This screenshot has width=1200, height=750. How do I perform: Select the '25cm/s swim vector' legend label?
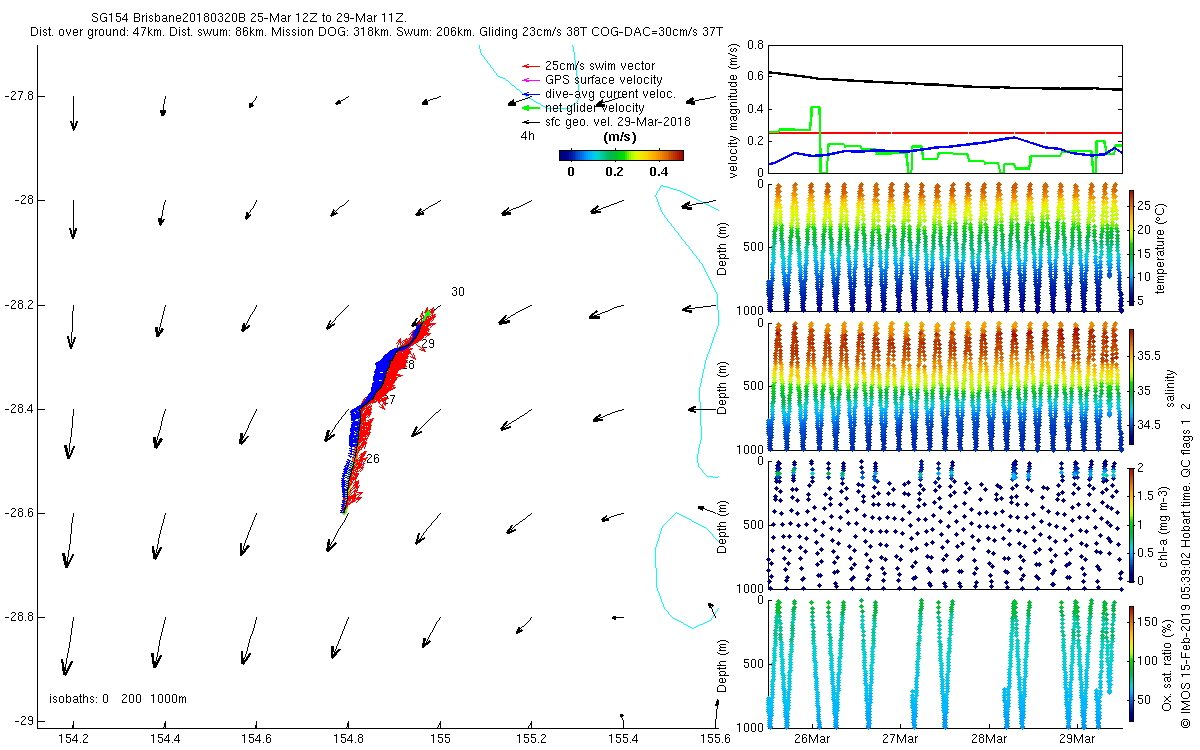coord(601,66)
